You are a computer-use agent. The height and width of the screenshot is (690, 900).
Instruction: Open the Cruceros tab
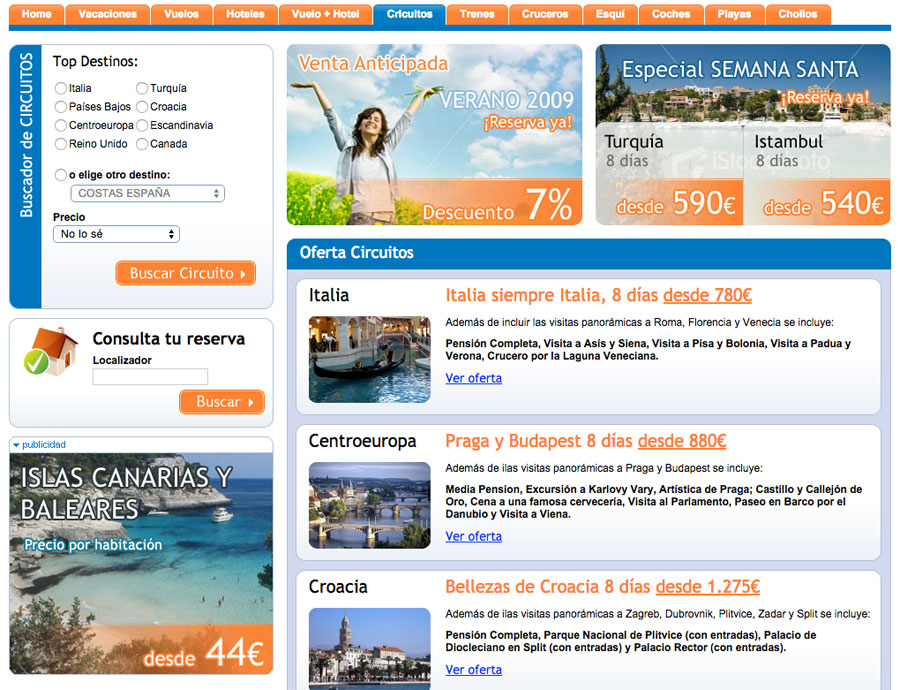[545, 14]
